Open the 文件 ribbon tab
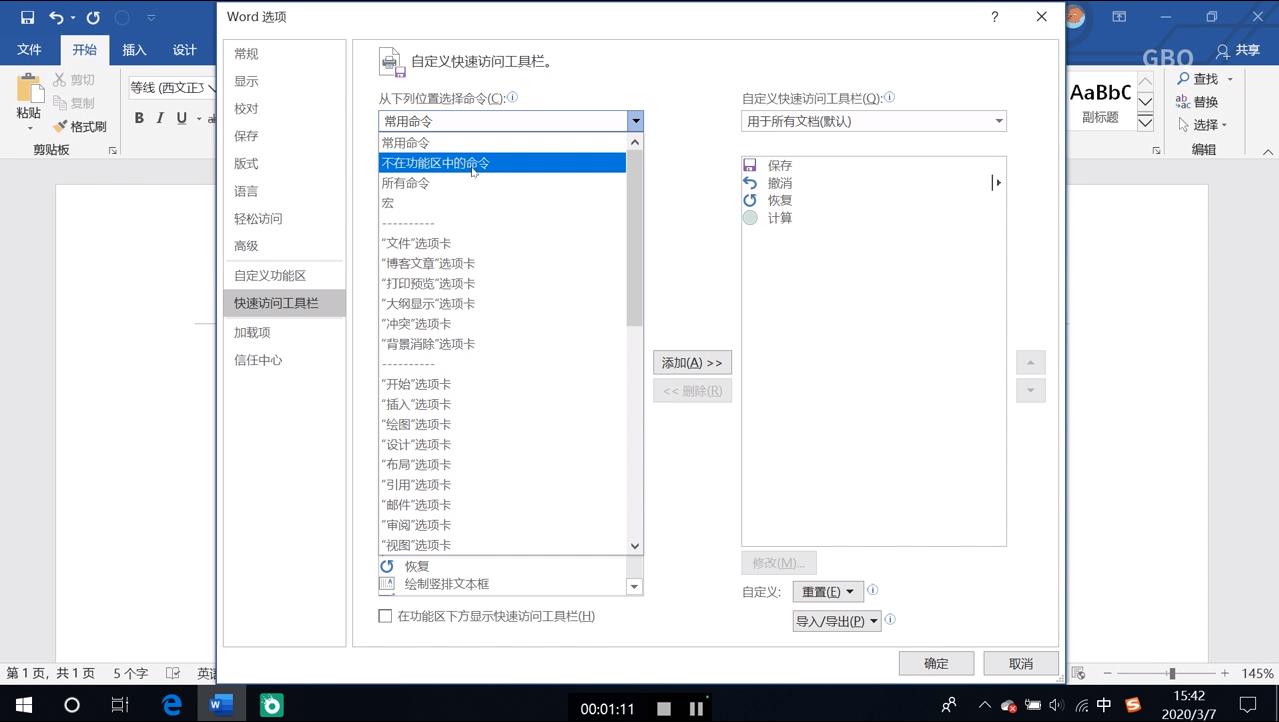This screenshot has width=1279, height=722. tap(30, 50)
